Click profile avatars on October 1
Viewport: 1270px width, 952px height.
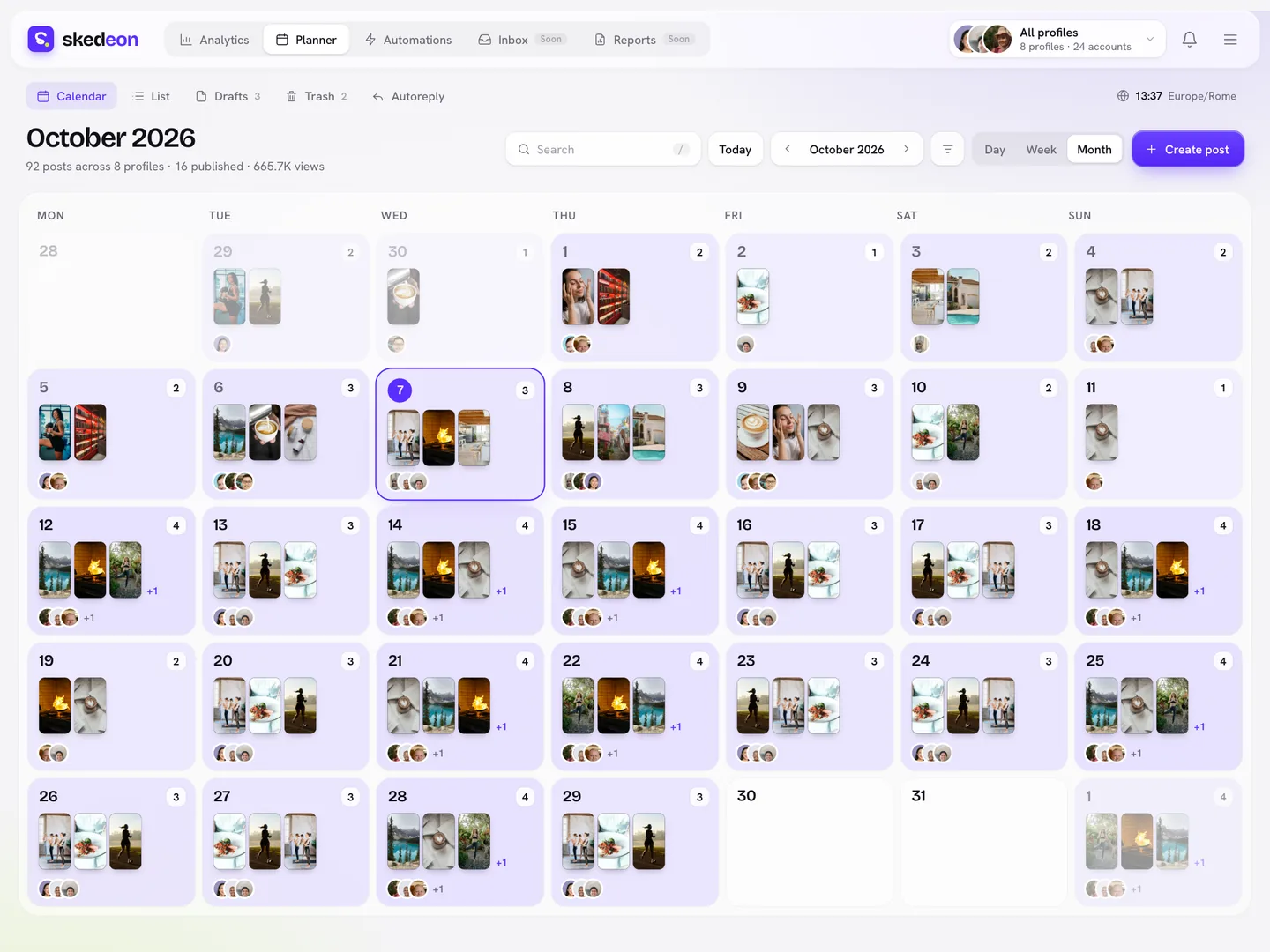[x=577, y=344]
